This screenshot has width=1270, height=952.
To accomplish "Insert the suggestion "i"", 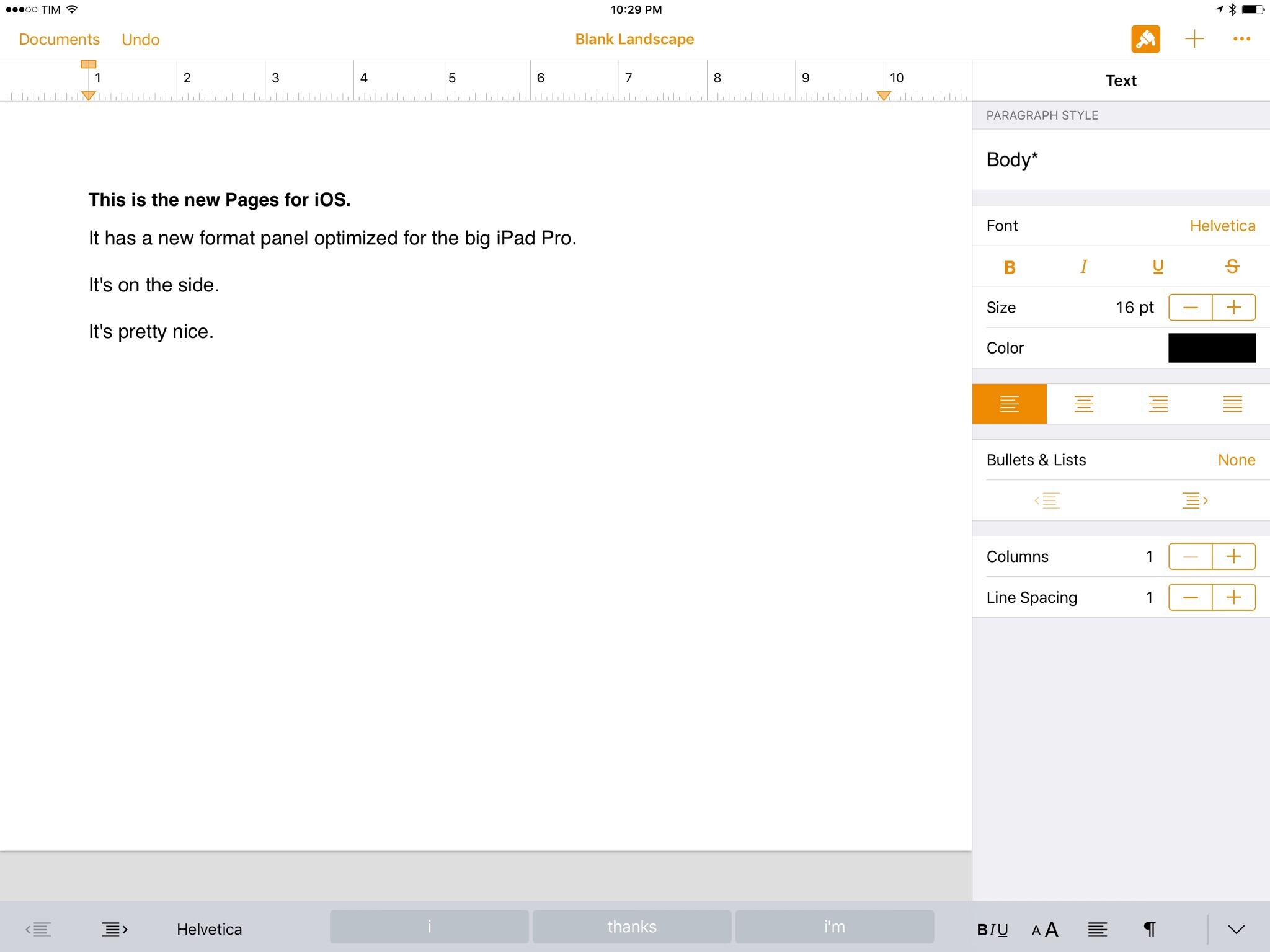I will [429, 927].
